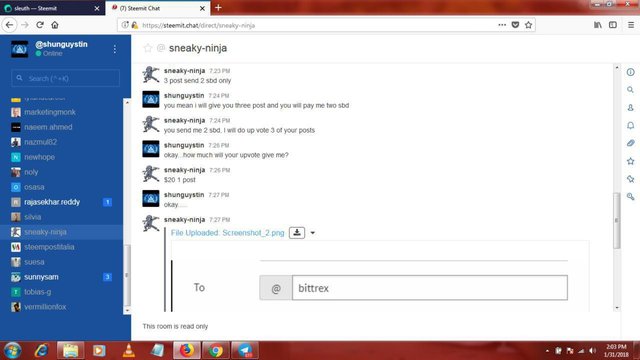Select sneaky-ninja in the sidebar list
640x360 pixels.
click(x=61, y=232)
